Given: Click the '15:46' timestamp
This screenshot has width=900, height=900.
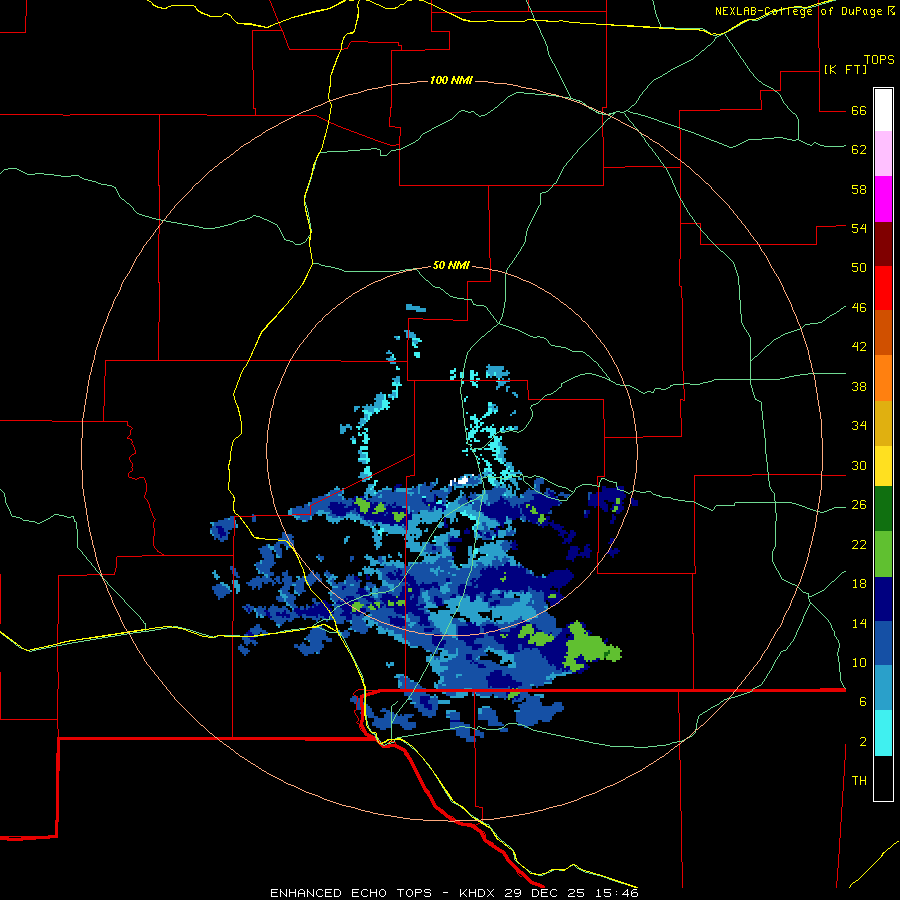Looking at the screenshot, I should (617, 893).
